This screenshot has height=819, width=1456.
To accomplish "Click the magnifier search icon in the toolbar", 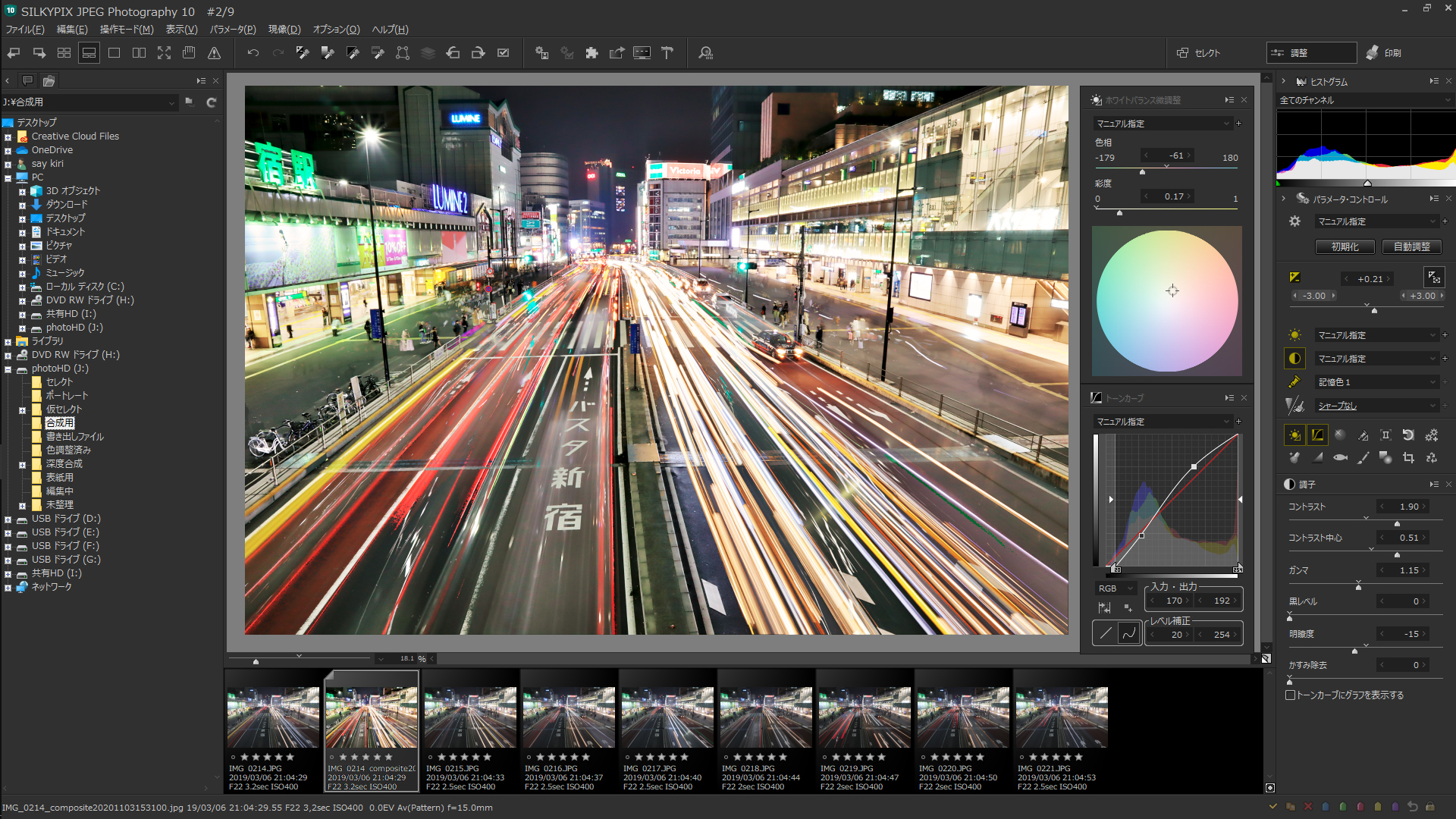I will coord(706,53).
